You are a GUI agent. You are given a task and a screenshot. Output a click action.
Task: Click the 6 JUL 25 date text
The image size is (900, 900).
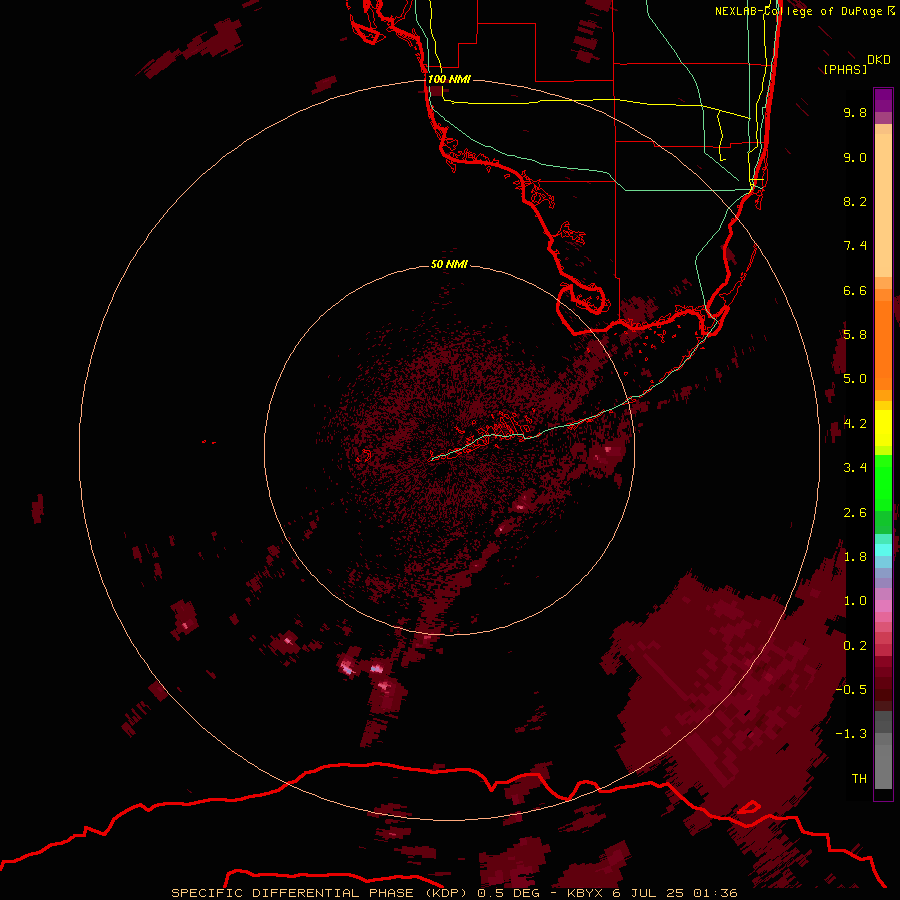[648, 893]
